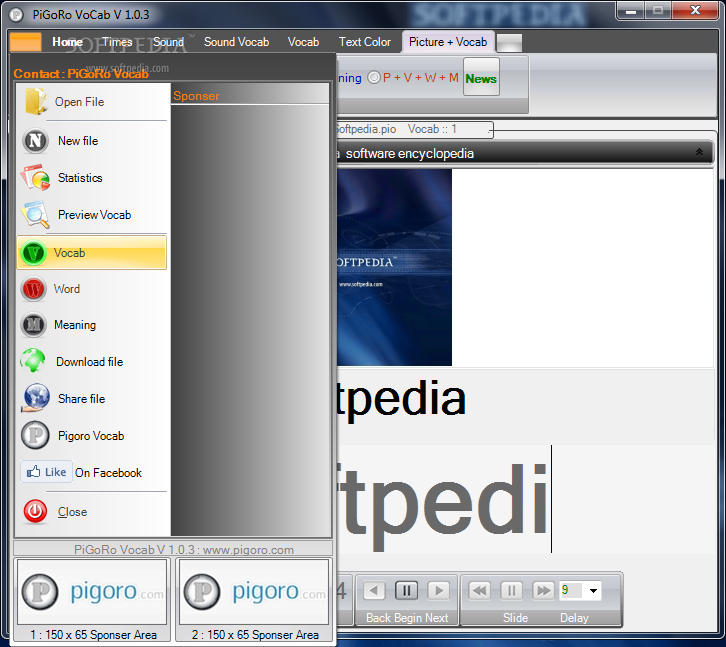The image size is (726, 647).
Task: Click the Facebook Like button
Action: 46,472
